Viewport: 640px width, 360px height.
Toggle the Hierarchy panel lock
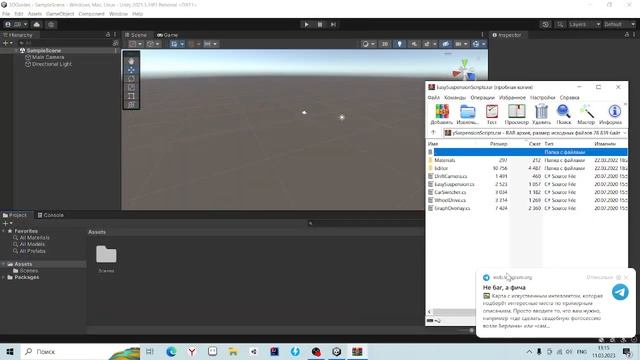click(x=108, y=35)
